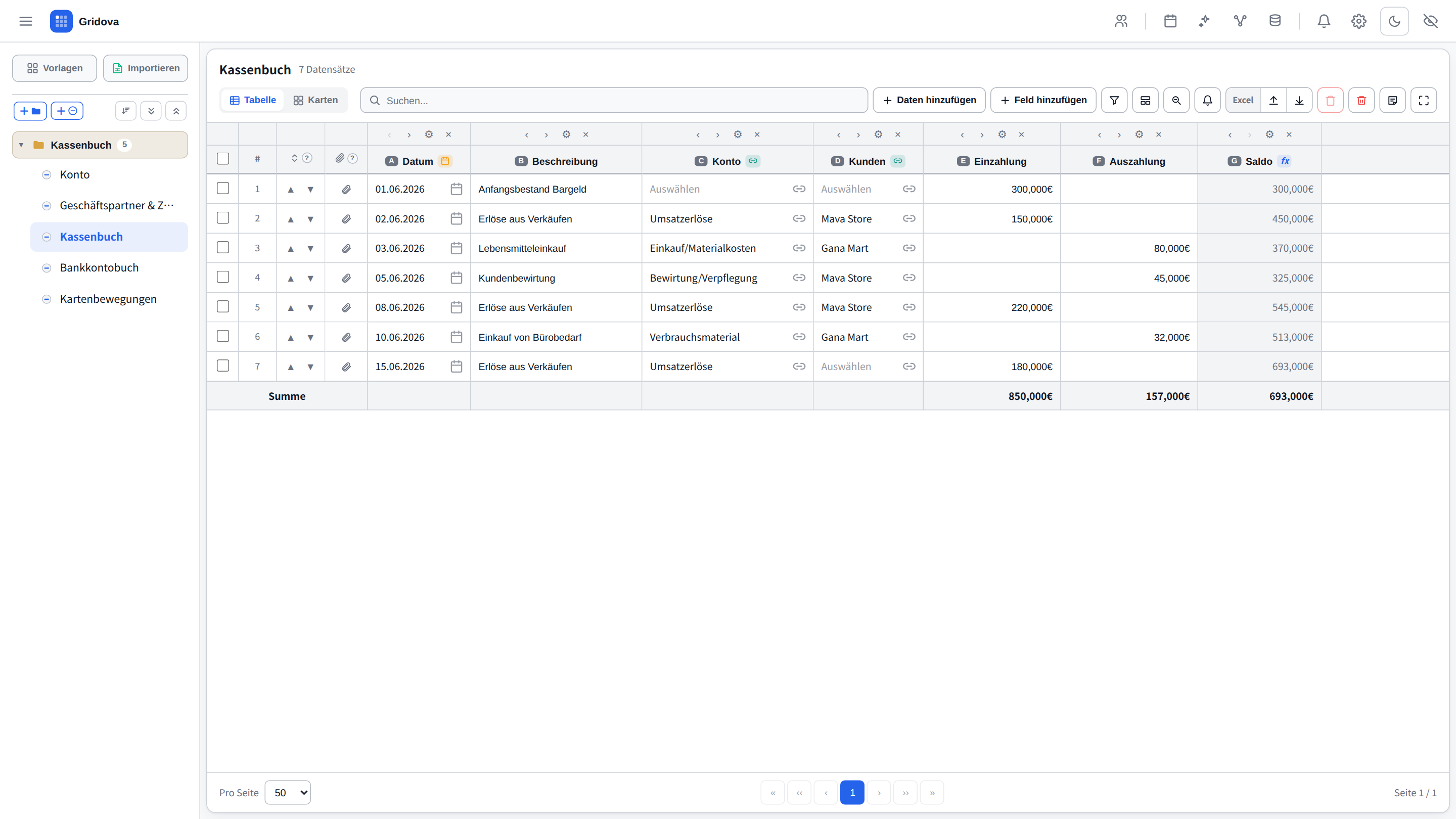Screen dimensions: 1456x819
Task: Click into the Suchen search field
Action: (614, 100)
